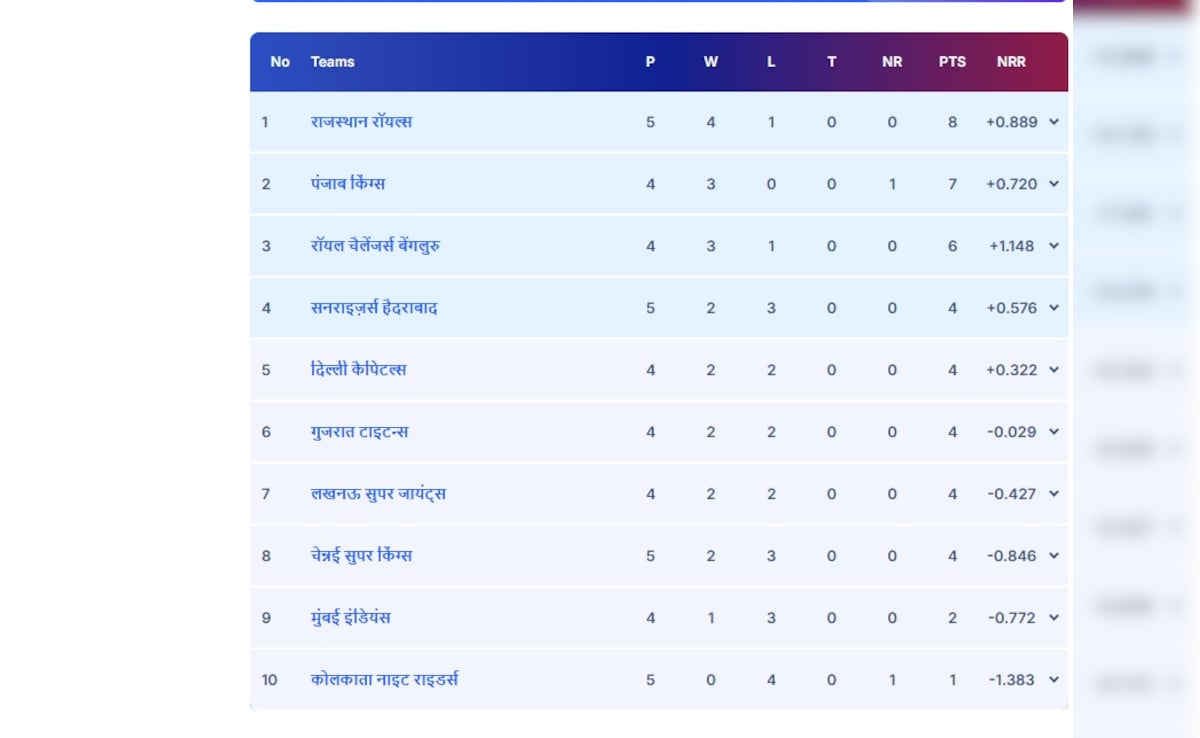
Task: Show details for मुंबई इंडियंस row
Action: coord(1054,618)
